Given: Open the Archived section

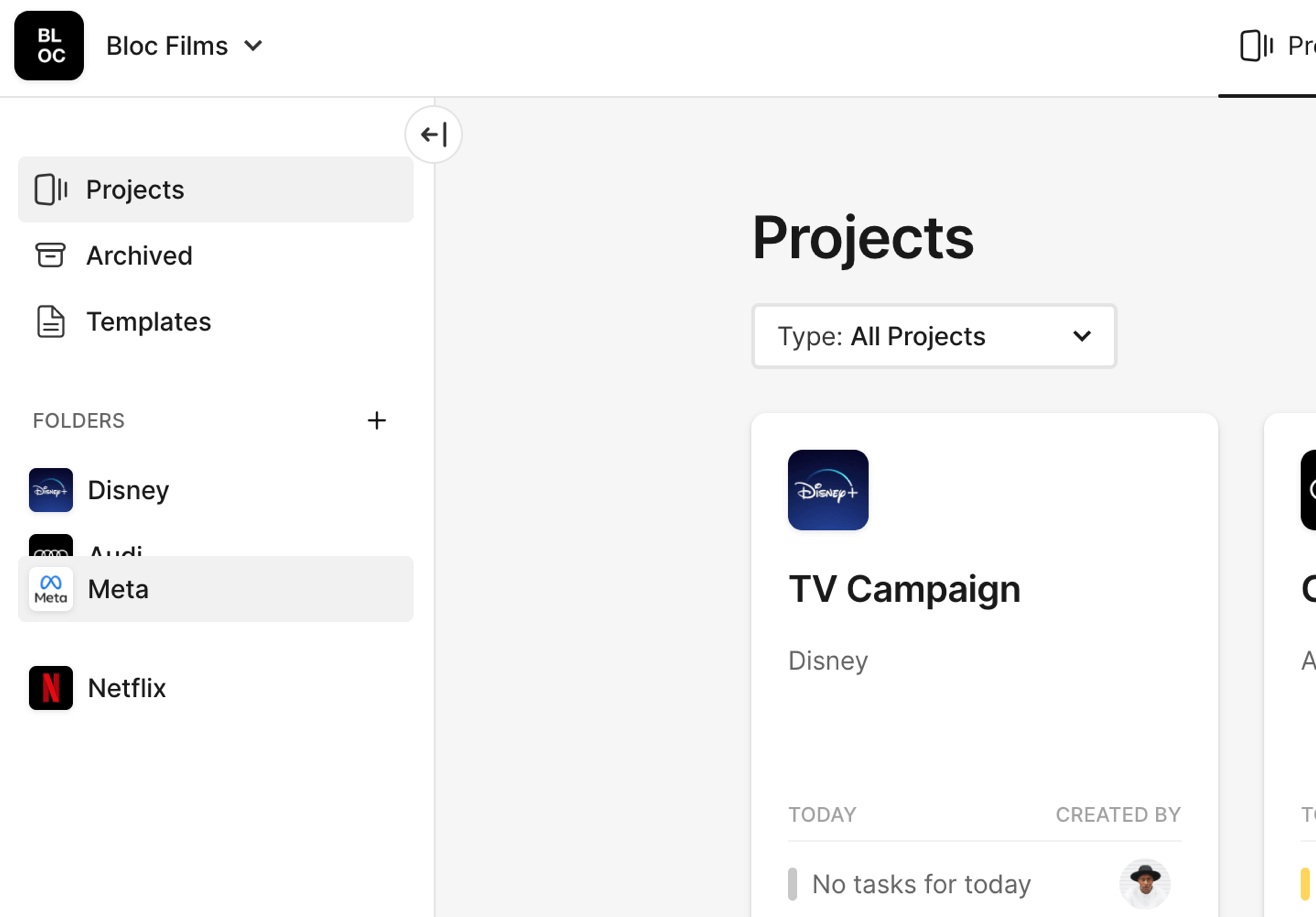Looking at the screenshot, I should click(x=139, y=256).
